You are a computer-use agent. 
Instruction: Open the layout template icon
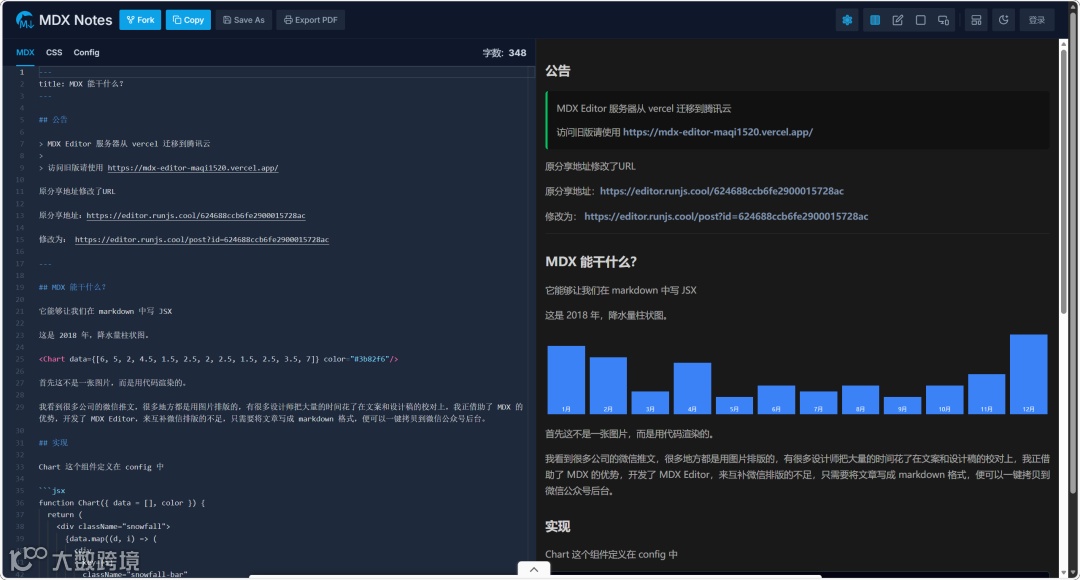(976, 20)
